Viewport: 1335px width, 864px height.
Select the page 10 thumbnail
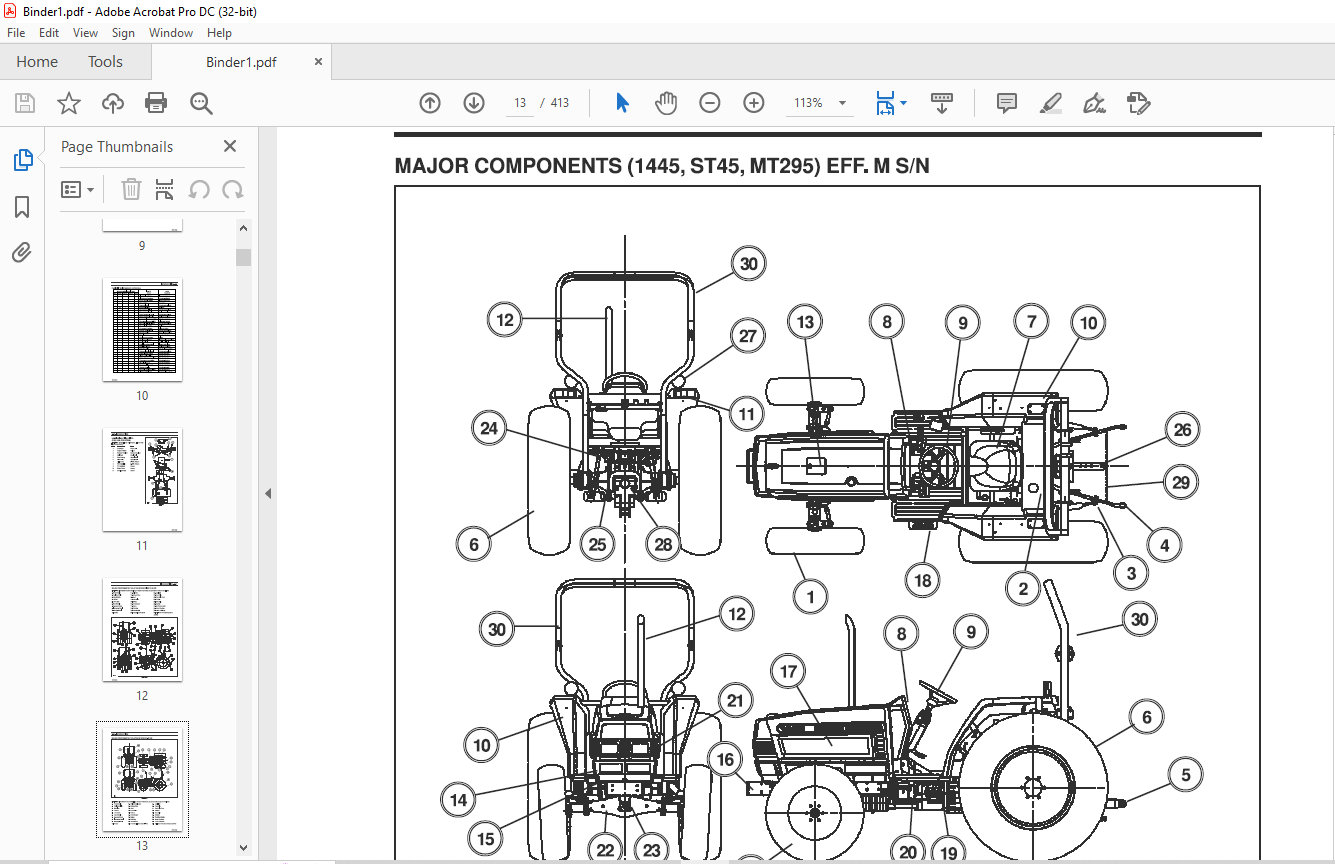point(142,330)
